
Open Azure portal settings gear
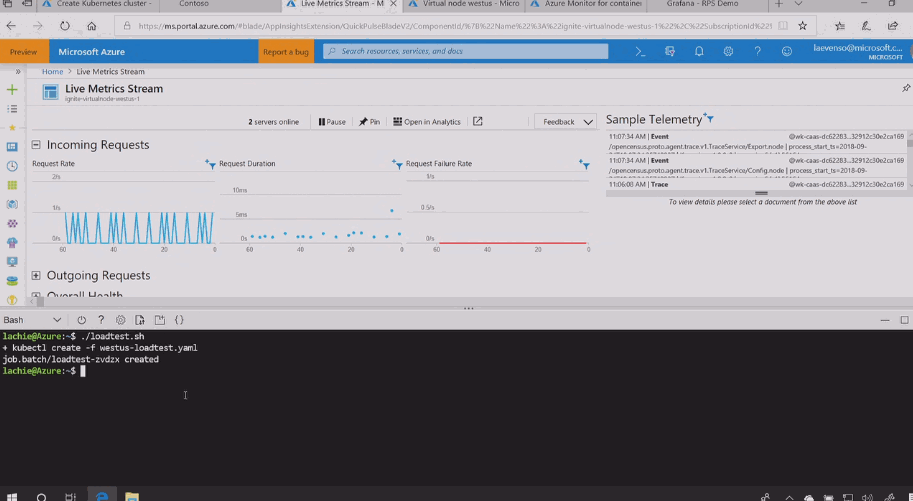pyautogui.click(x=728, y=51)
